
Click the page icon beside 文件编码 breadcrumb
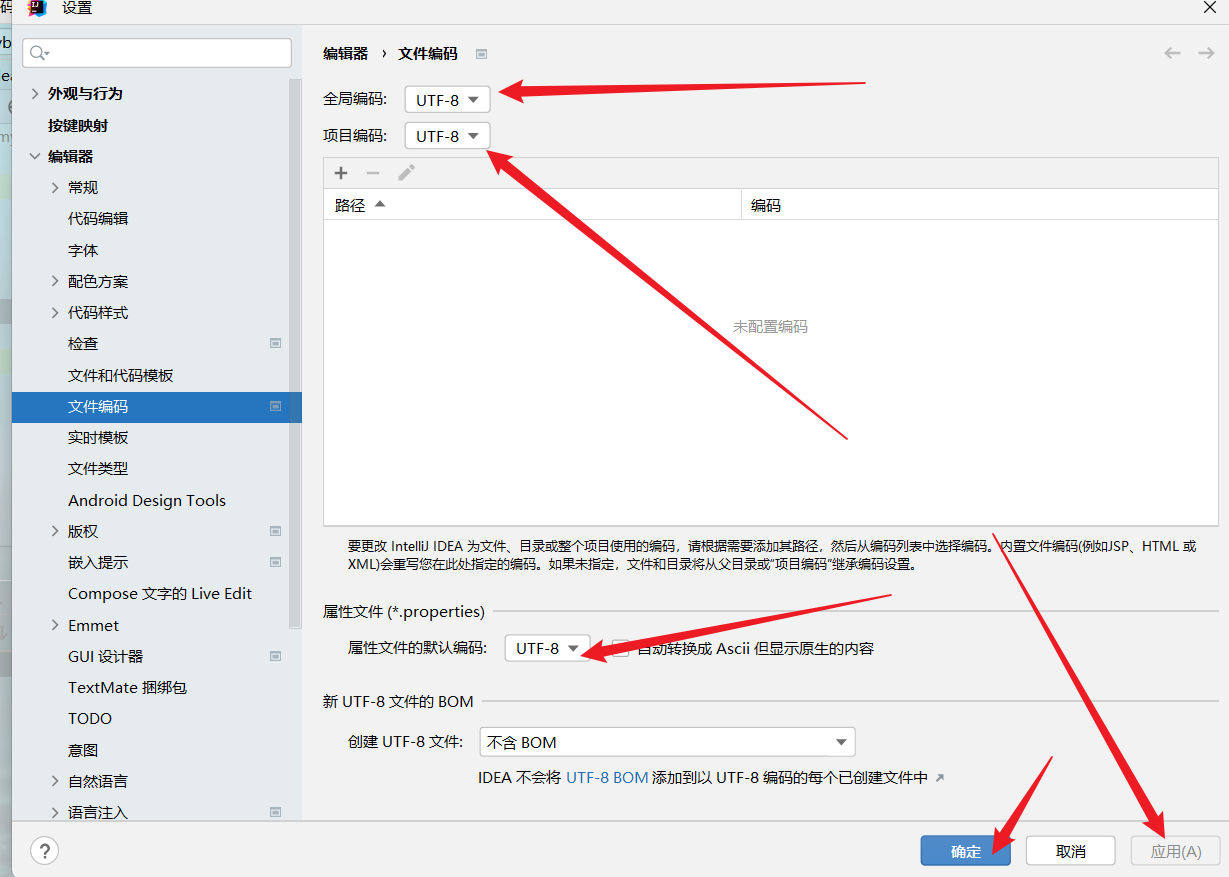point(481,53)
